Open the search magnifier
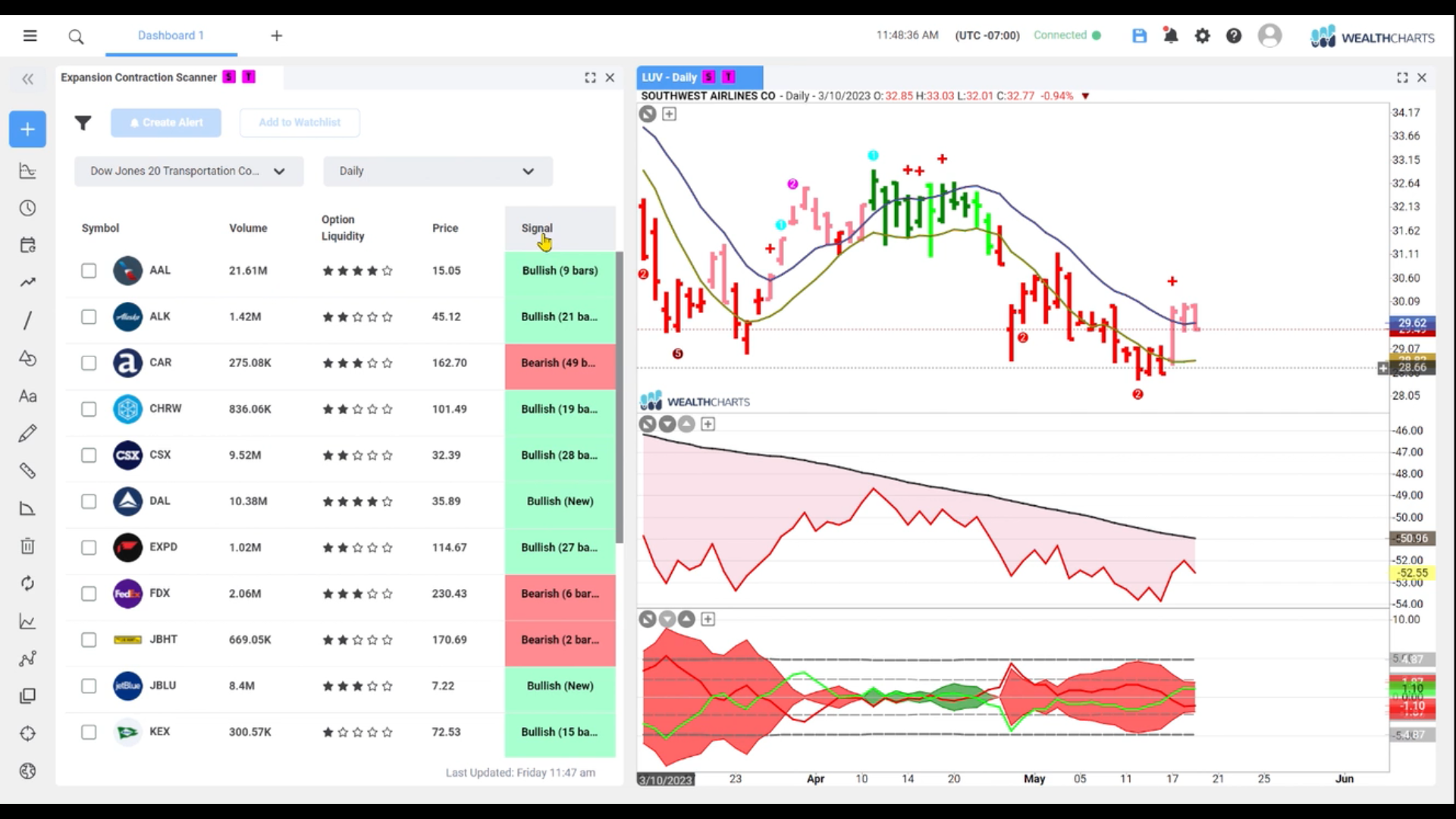This screenshot has width=1456, height=819. click(x=76, y=36)
